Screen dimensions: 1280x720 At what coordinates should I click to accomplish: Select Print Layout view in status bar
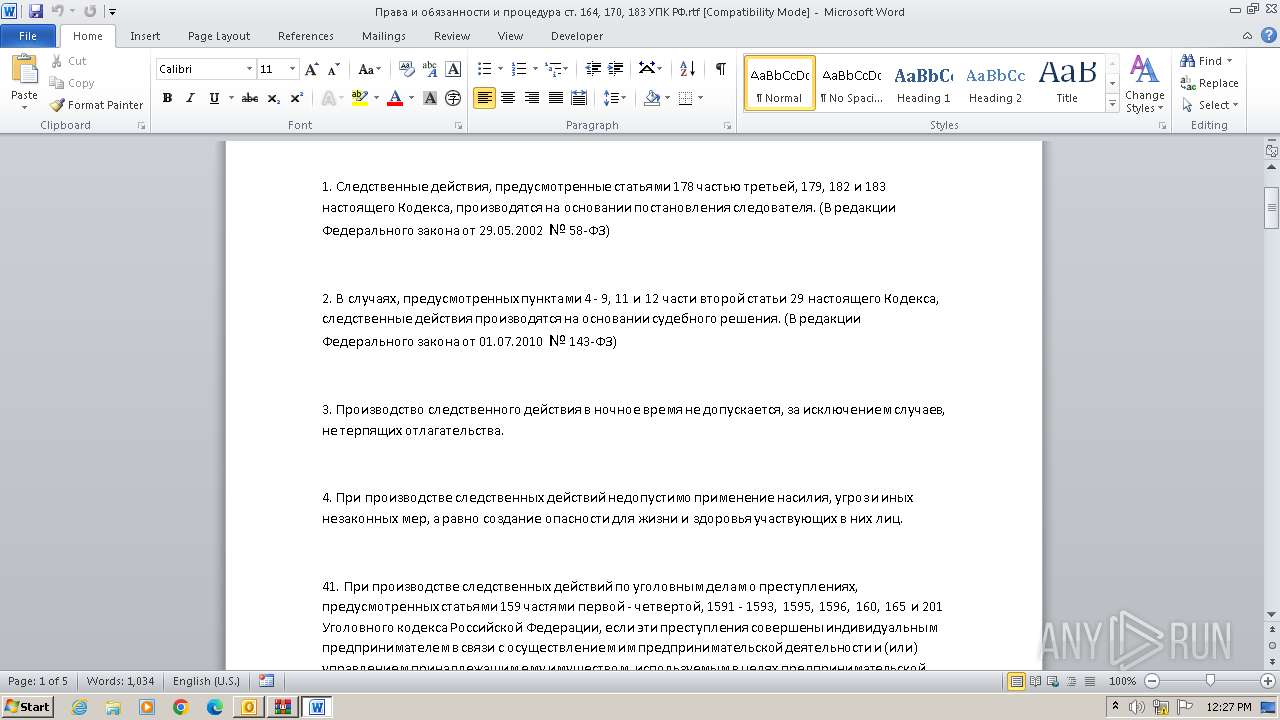pos(1017,681)
